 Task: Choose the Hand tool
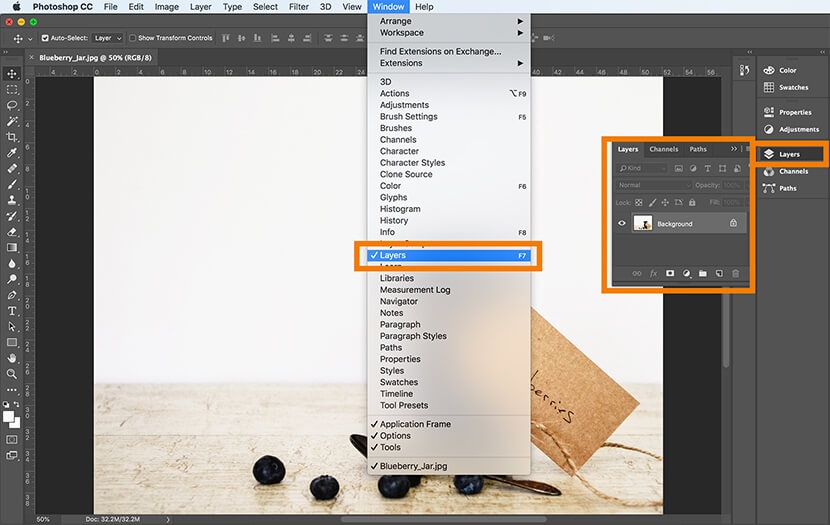tap(12, 357)
